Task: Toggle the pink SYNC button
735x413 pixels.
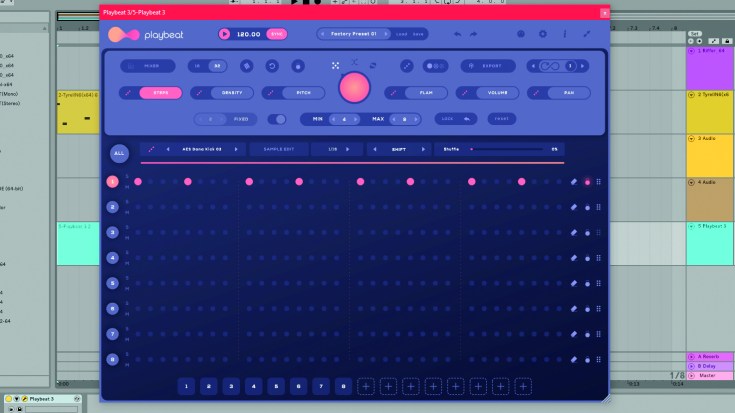Action: [277, 34]
